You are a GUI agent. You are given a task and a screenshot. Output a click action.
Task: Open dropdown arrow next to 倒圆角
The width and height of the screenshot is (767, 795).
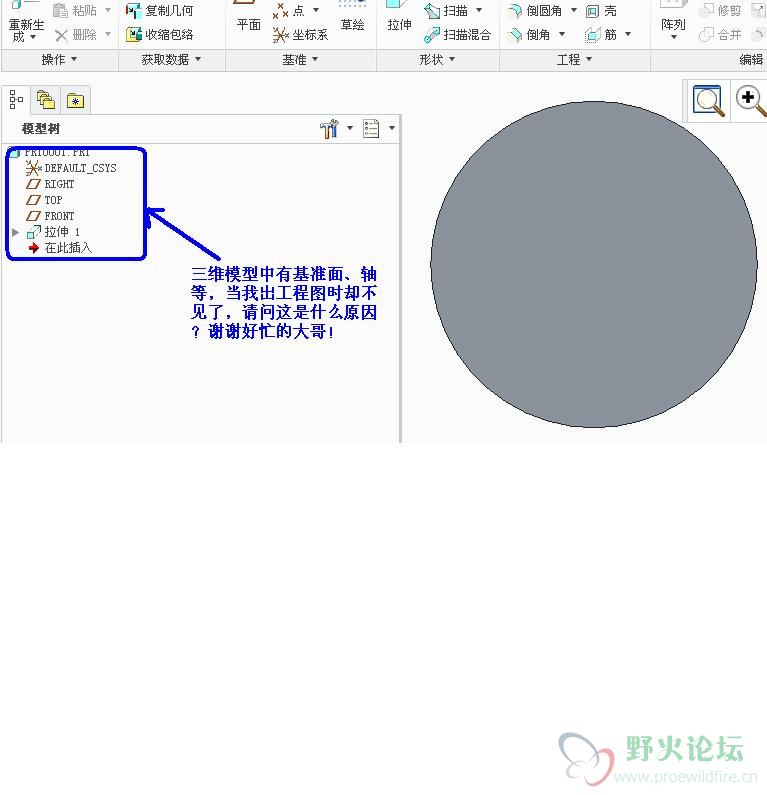(x=574, y=10)
